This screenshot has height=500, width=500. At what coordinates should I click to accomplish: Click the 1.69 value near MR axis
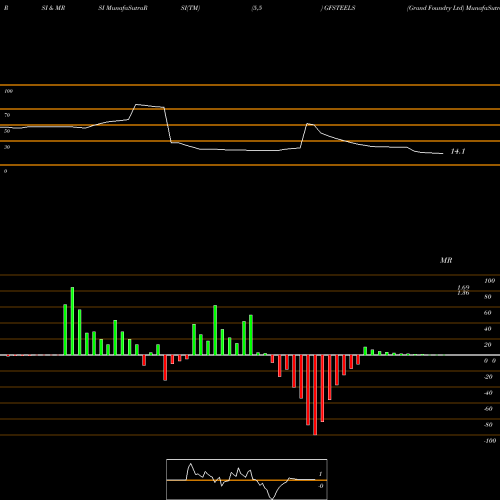pos(463,288)
